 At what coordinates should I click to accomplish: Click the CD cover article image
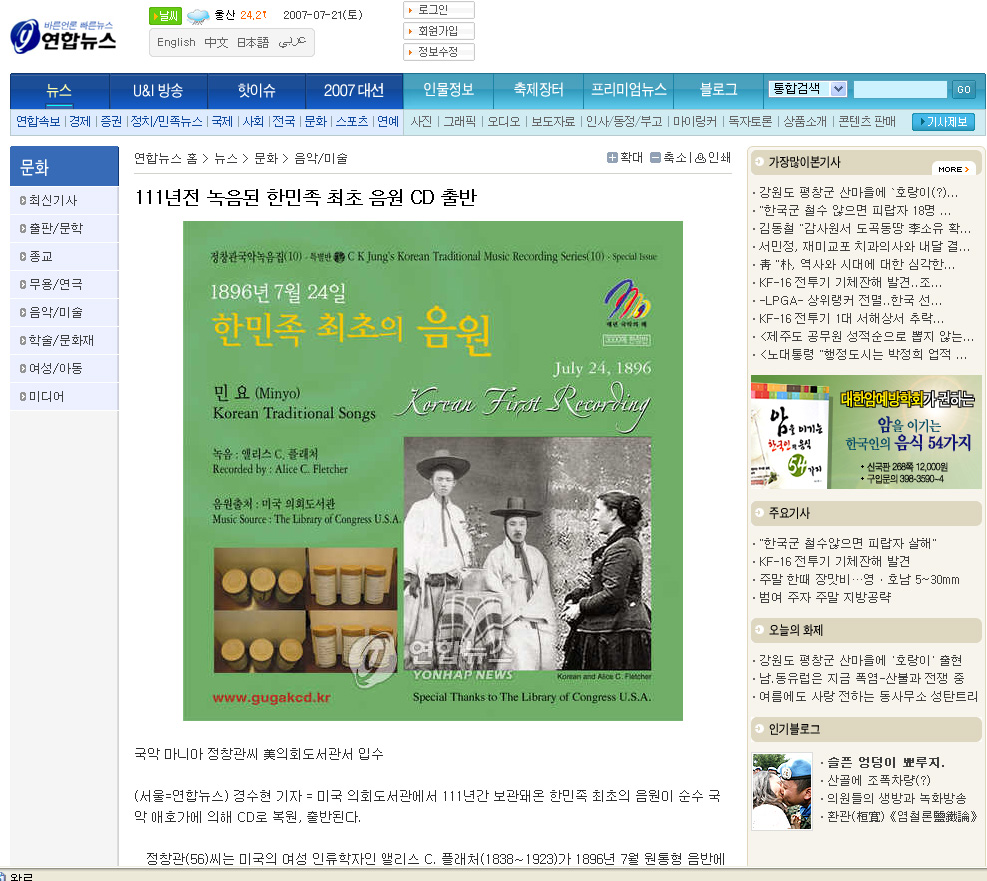(433, 471)
